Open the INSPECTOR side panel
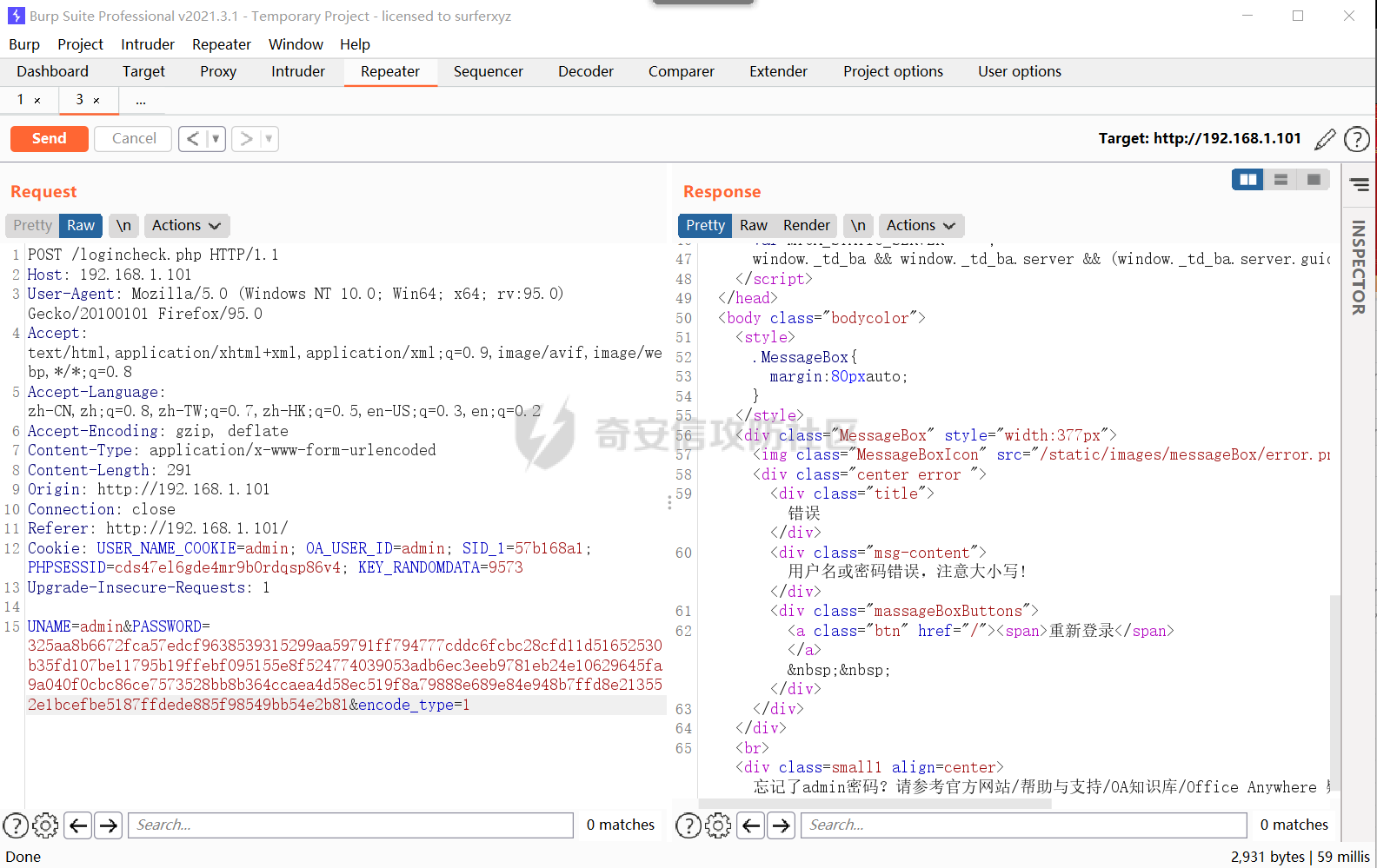 pyautogui.click(x=1358, y=268)
